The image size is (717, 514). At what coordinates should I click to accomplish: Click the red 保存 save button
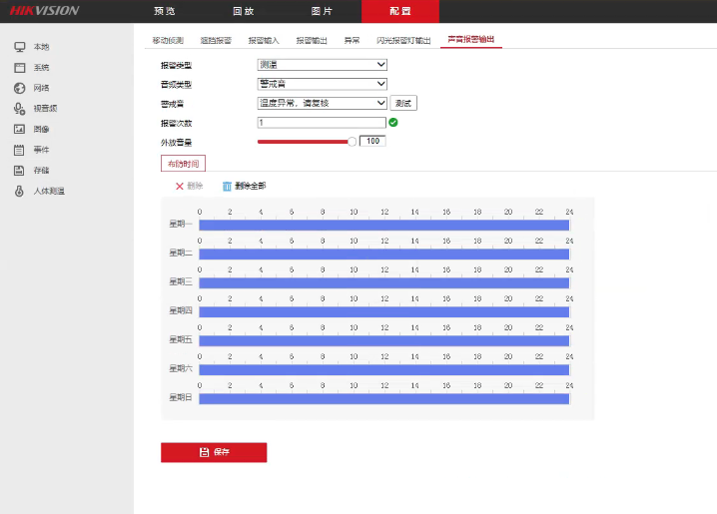(x=214, y=452)
